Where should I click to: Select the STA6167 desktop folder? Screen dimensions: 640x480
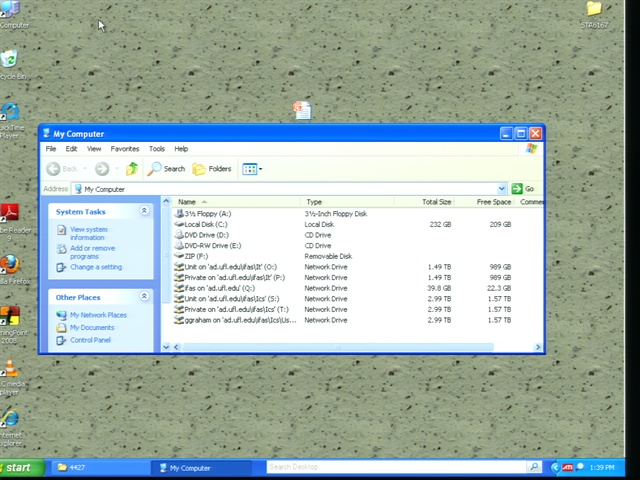[594, 16]
